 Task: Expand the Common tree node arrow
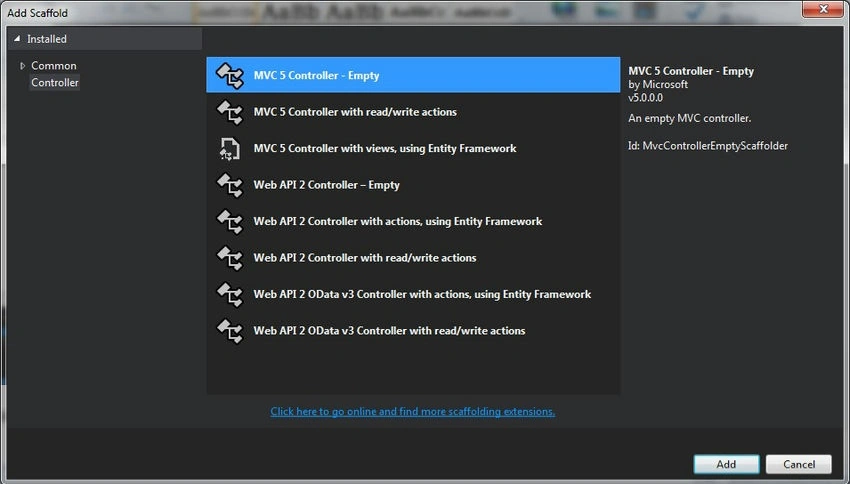point(22,66)
